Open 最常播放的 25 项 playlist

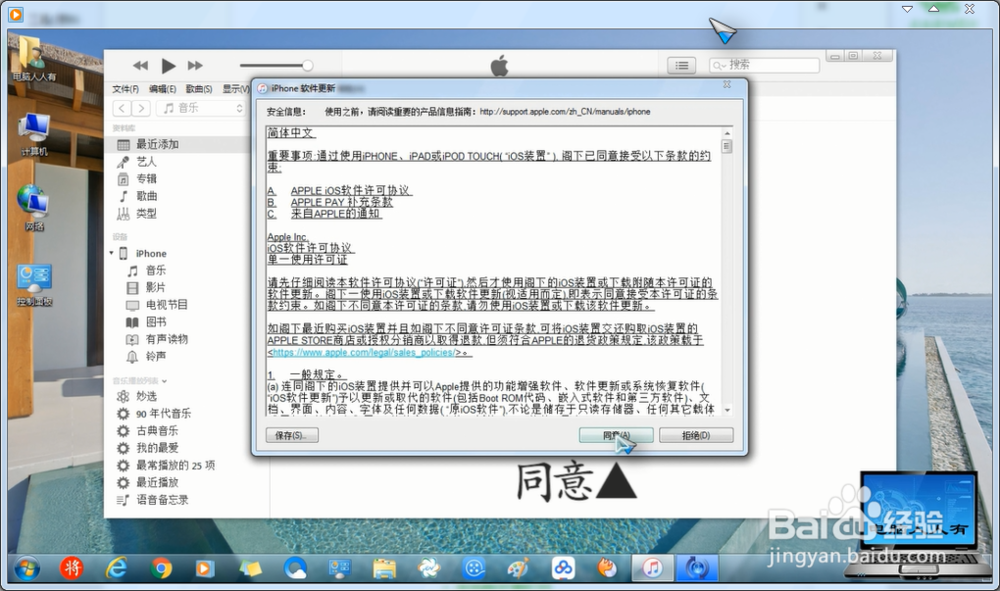click(175, 465)
